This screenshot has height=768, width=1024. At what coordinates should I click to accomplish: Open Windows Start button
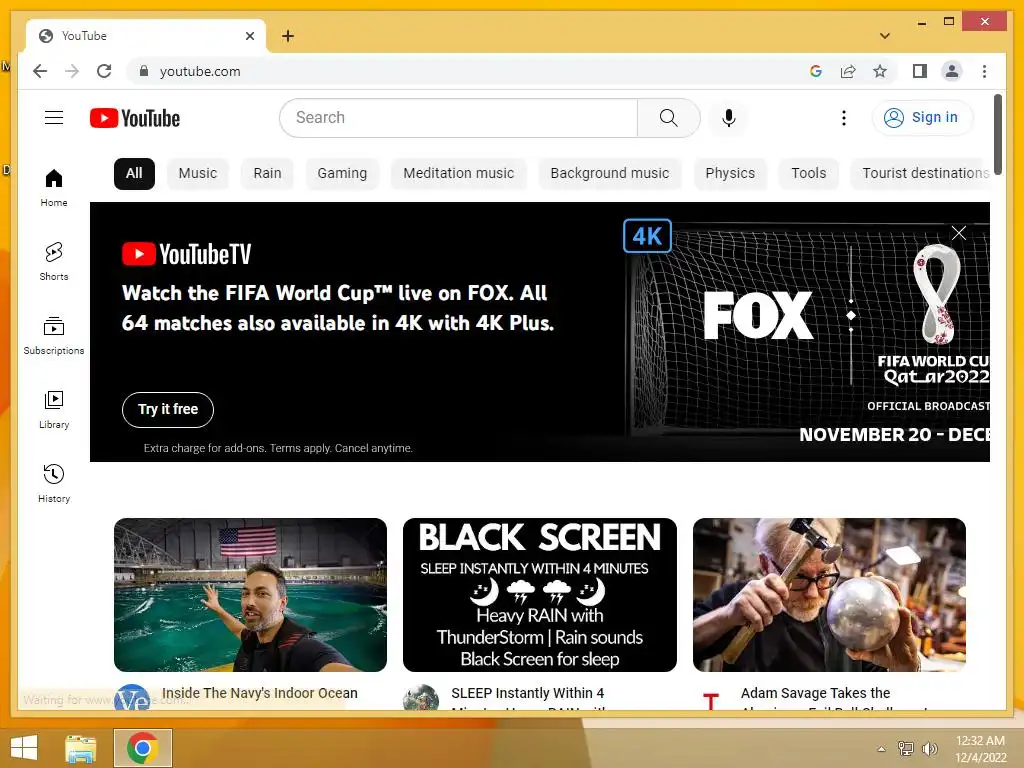tap(24, 748)
